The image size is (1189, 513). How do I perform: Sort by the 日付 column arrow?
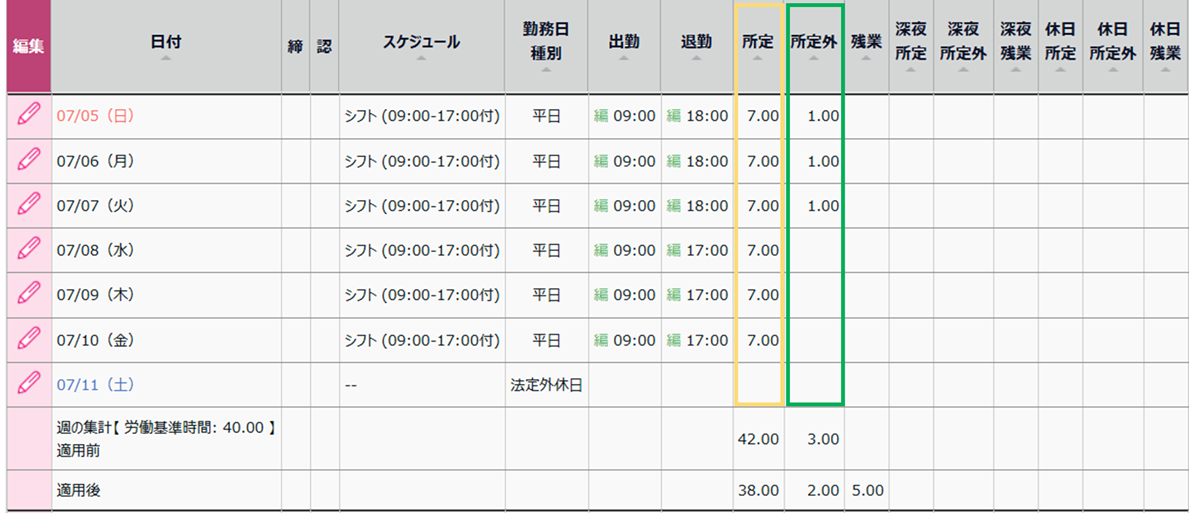pyautogui.click(x=166, y=58)
